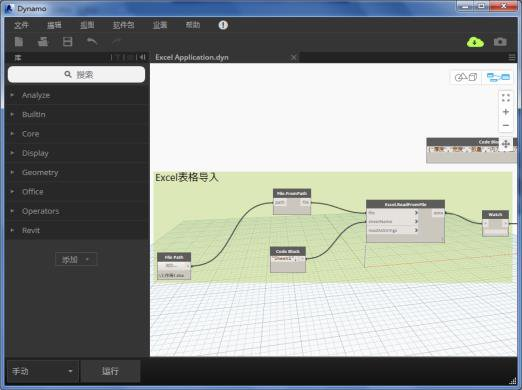Click the Open file toolbar icon
This screenshot has width=522, height=390.
(x=43, y=42)
